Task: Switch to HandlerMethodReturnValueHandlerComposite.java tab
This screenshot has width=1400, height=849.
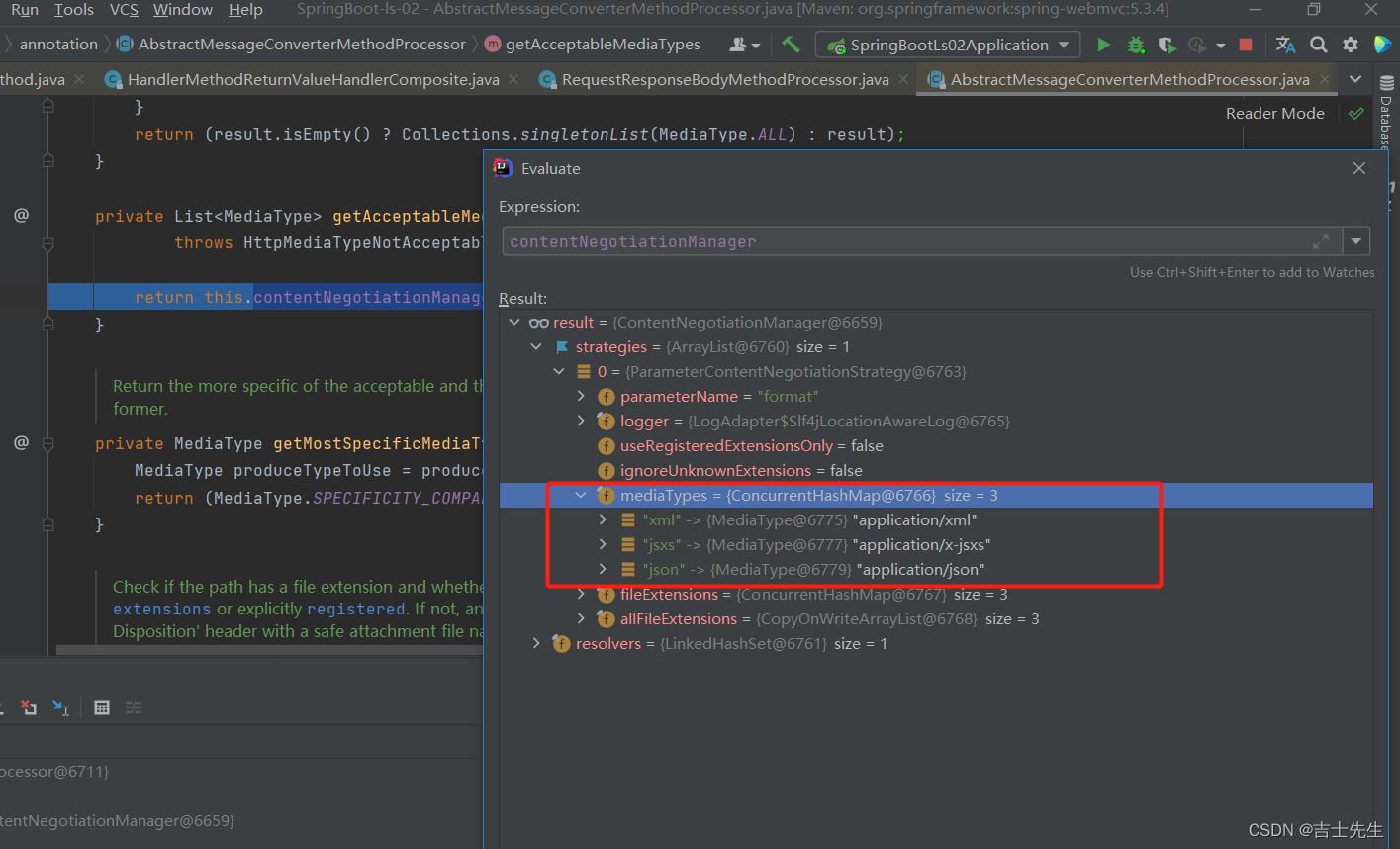Action: point(313,80)
